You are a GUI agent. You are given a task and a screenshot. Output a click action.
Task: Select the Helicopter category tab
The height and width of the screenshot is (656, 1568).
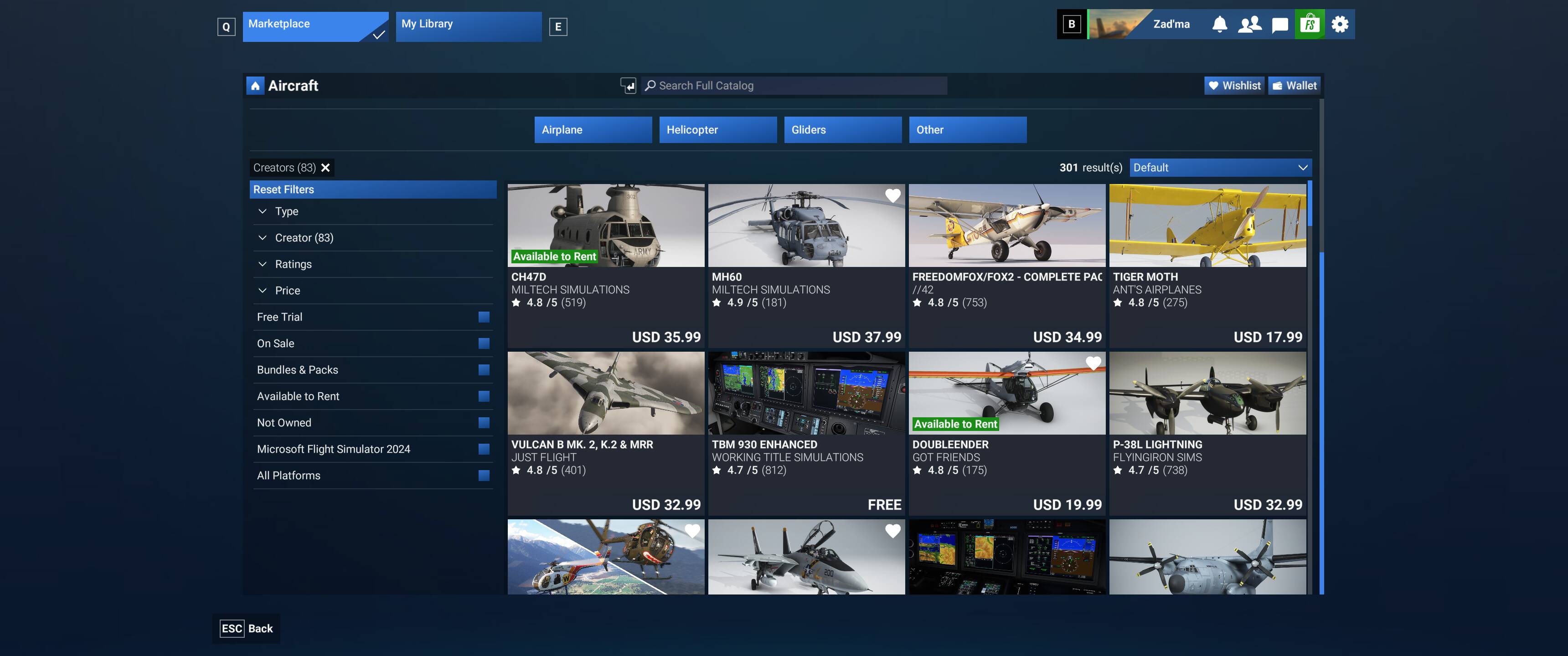(x=717, y=130)
